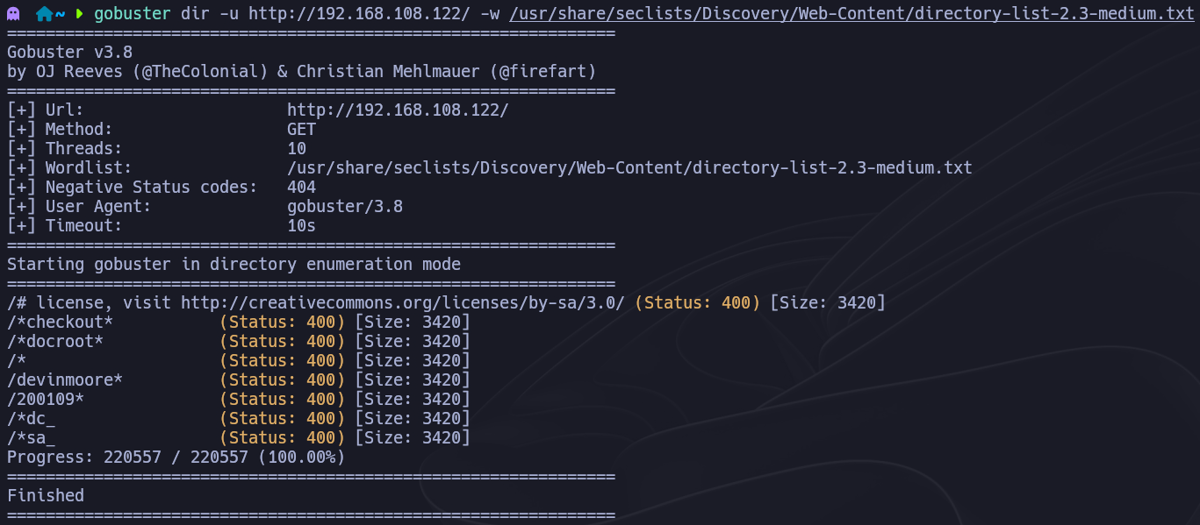1200x525 pixels.
Task: Click the URL value in the Url row
Action: (x=397, y=110)
